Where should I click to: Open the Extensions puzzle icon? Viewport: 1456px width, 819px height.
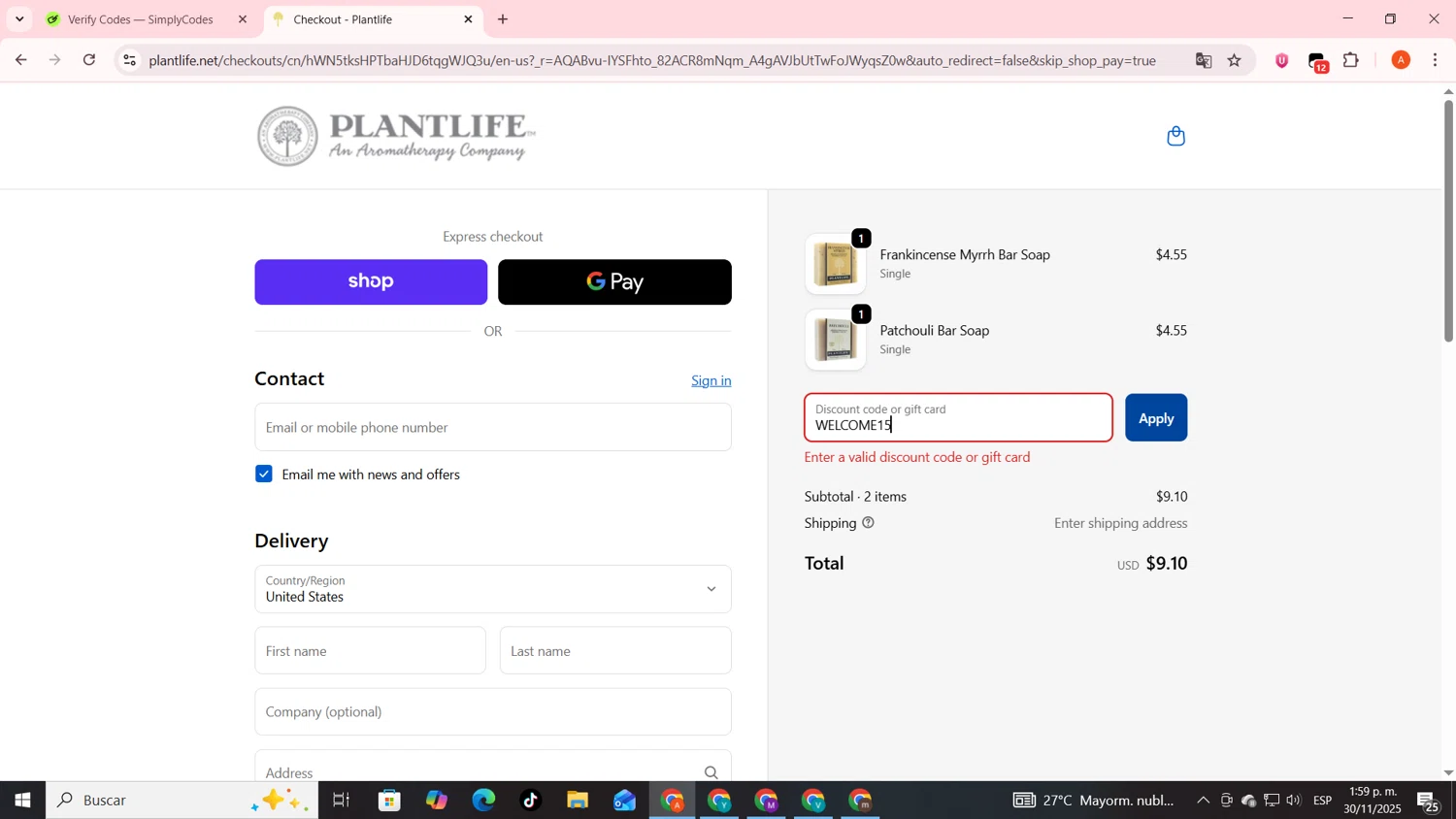point(1351,60)
